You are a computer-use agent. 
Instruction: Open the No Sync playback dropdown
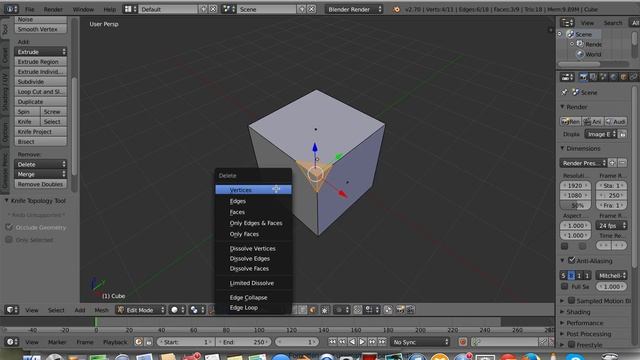pyautogui.click(x=420, y=342)
